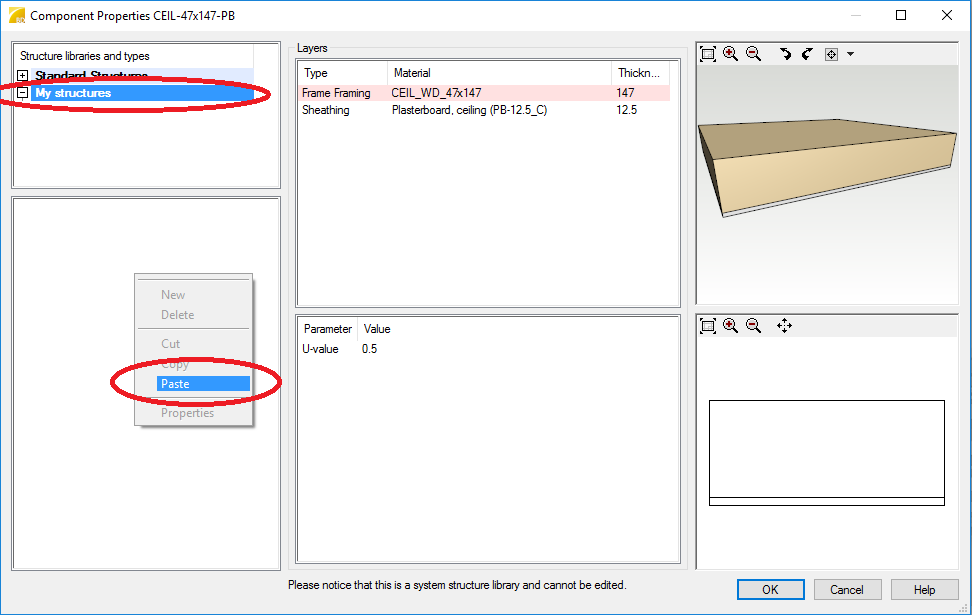Click the Plasterboard, ceiling (PB-12.5_C) material
This screenshot has width=972, height=615.
pyautogui.click(x=469, y=110)
